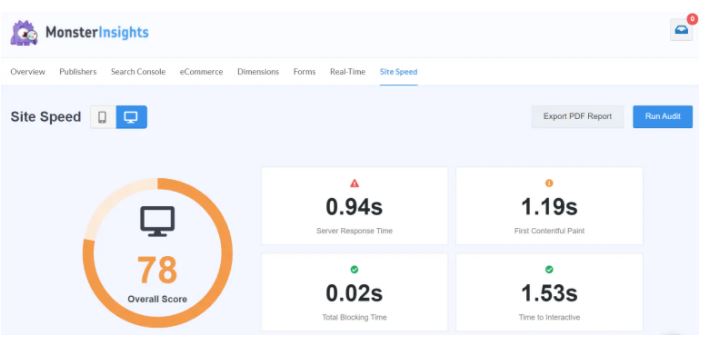Image resolution: width=720 pixels, height=362 pixels.
Task: Switch to desktop device view
Action: tap(131, 117)
